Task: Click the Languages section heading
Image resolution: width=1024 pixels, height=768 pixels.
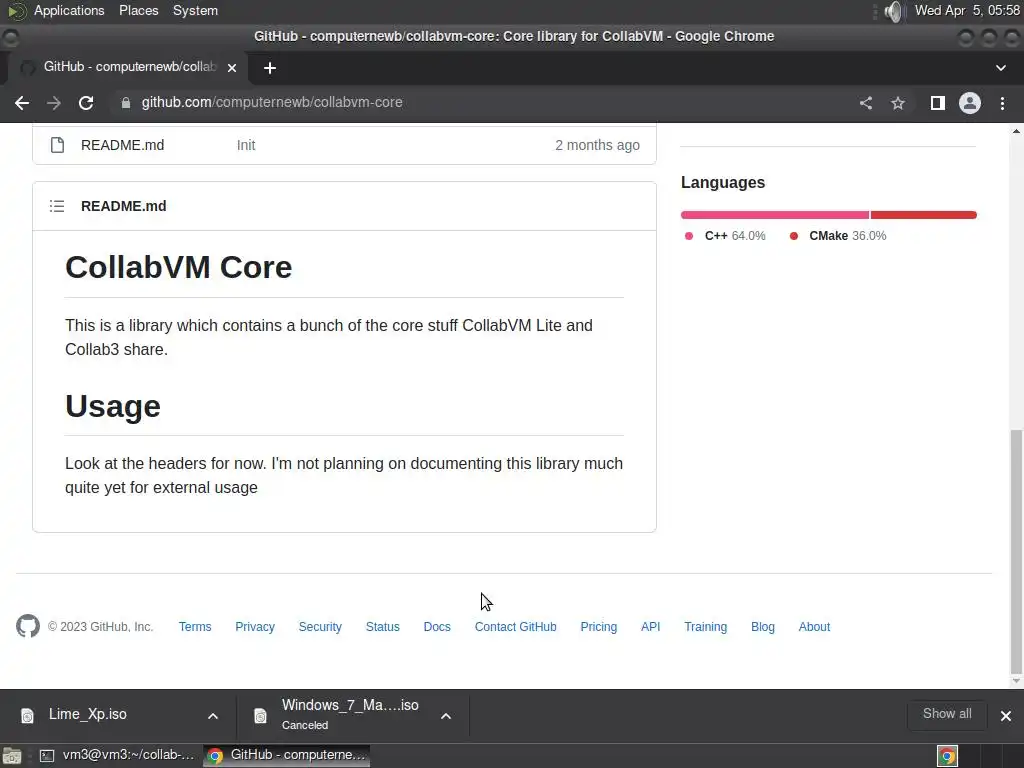Action: 723,183
